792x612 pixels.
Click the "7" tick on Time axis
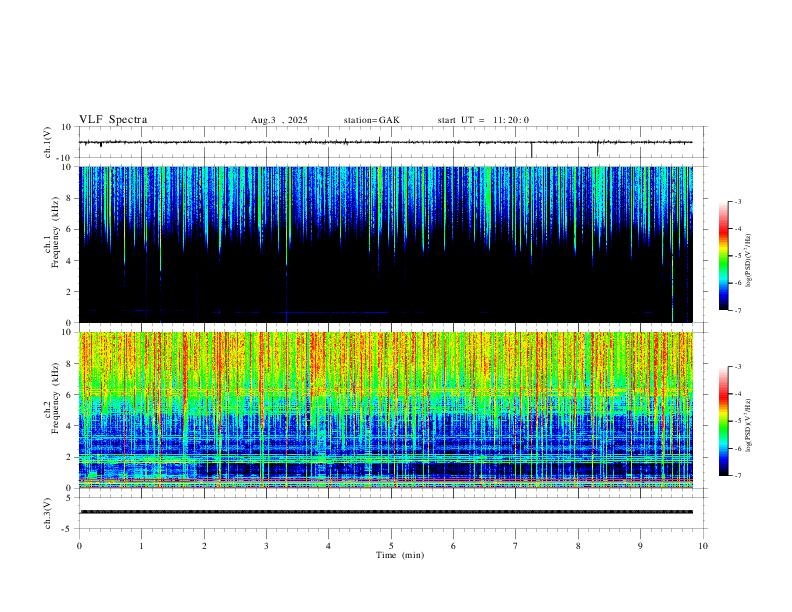tap(516, 546)
